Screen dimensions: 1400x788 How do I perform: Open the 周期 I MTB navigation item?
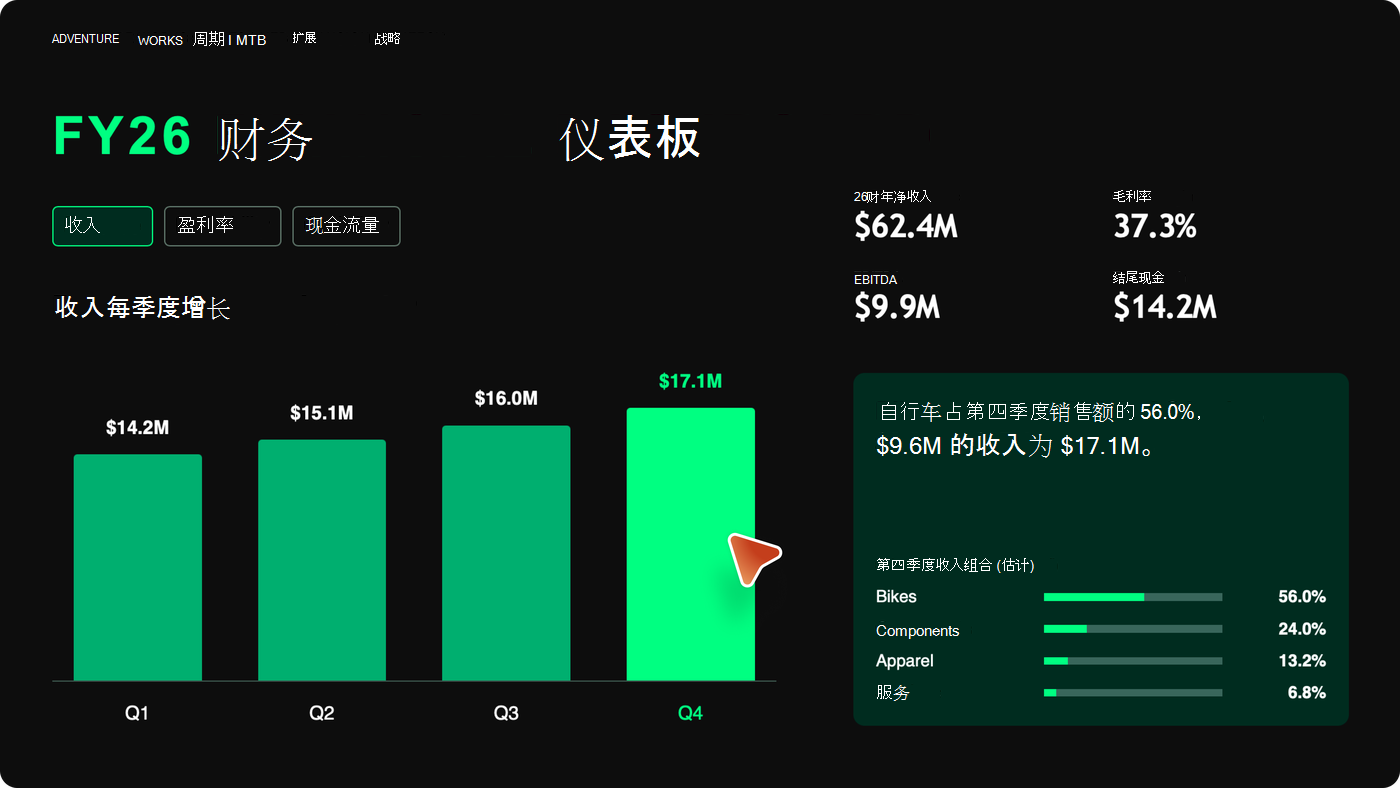point(230,40)
